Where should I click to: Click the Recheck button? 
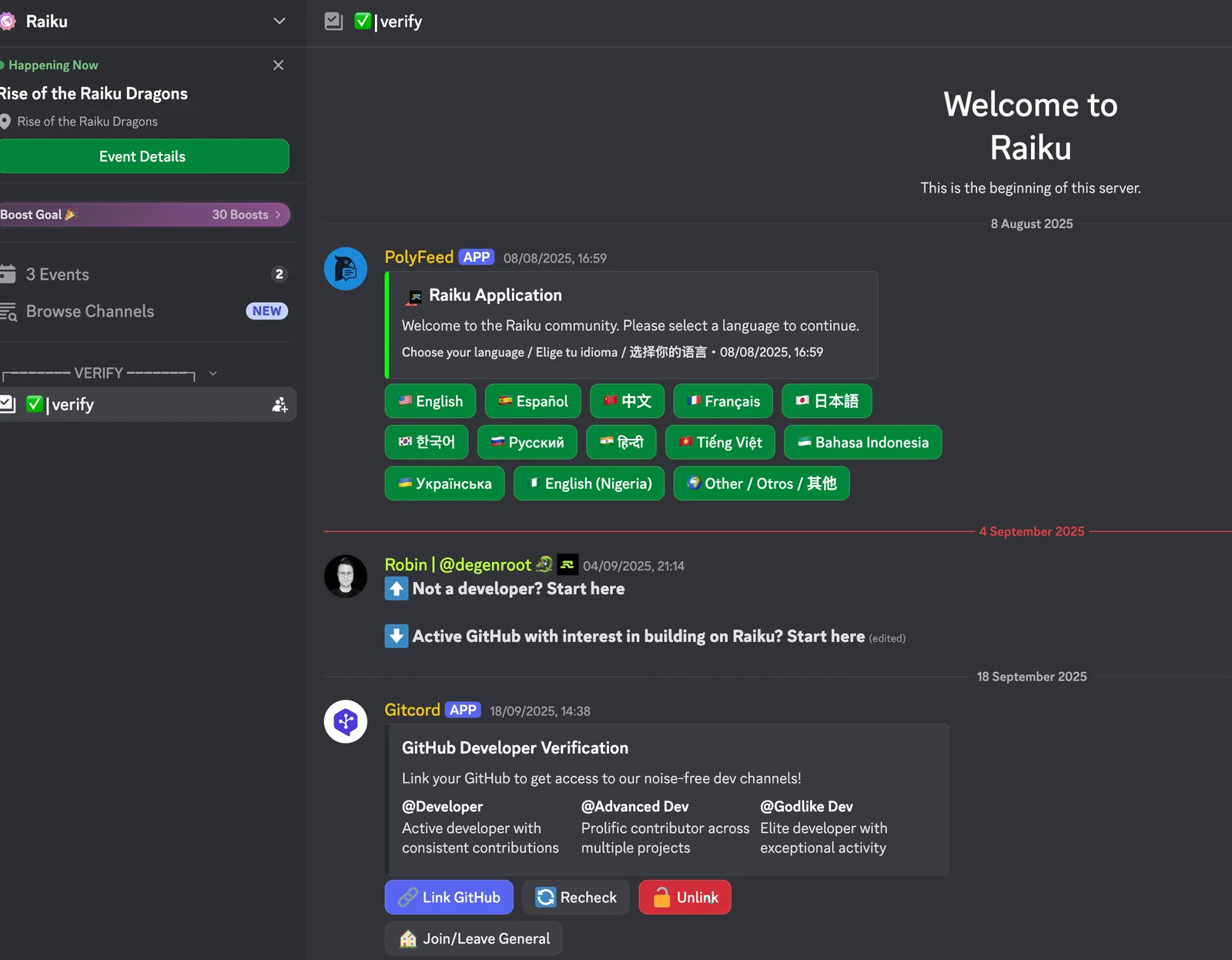[x=576, y=897]
